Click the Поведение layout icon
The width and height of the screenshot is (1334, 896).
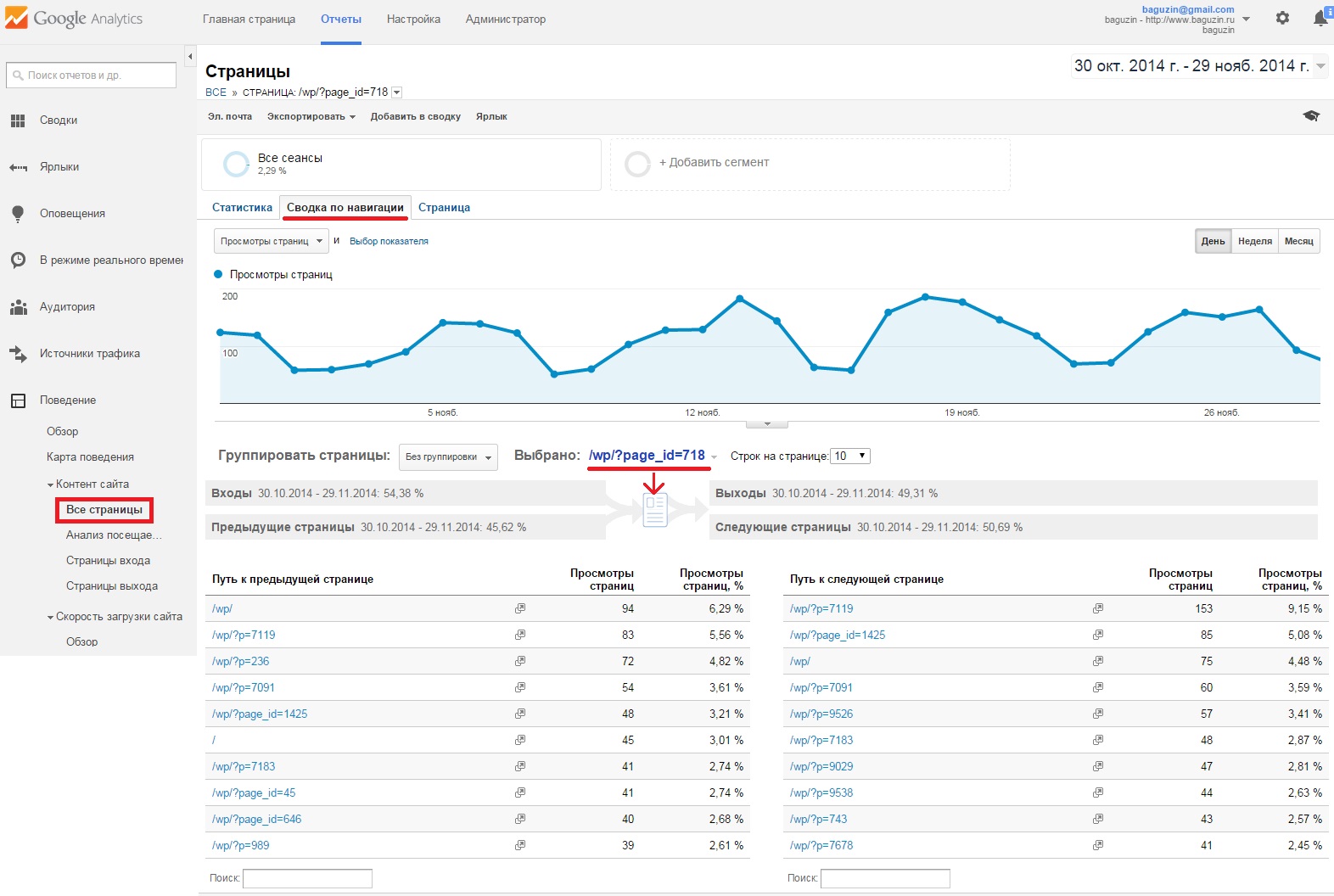pyautogui.click(x=18, y=400)
